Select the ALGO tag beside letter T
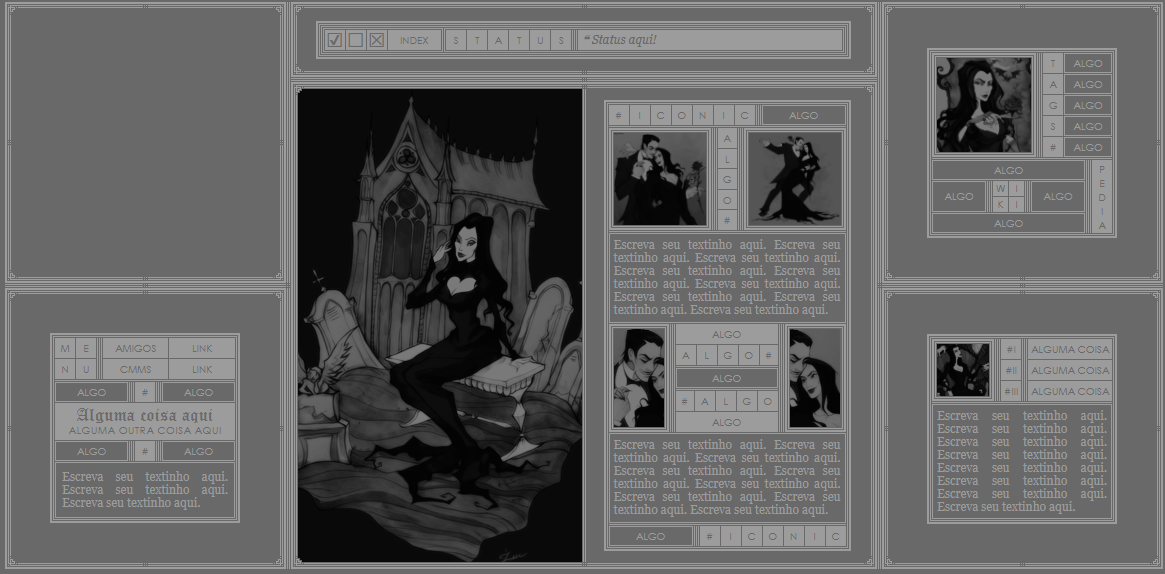 click(1088, 63)
